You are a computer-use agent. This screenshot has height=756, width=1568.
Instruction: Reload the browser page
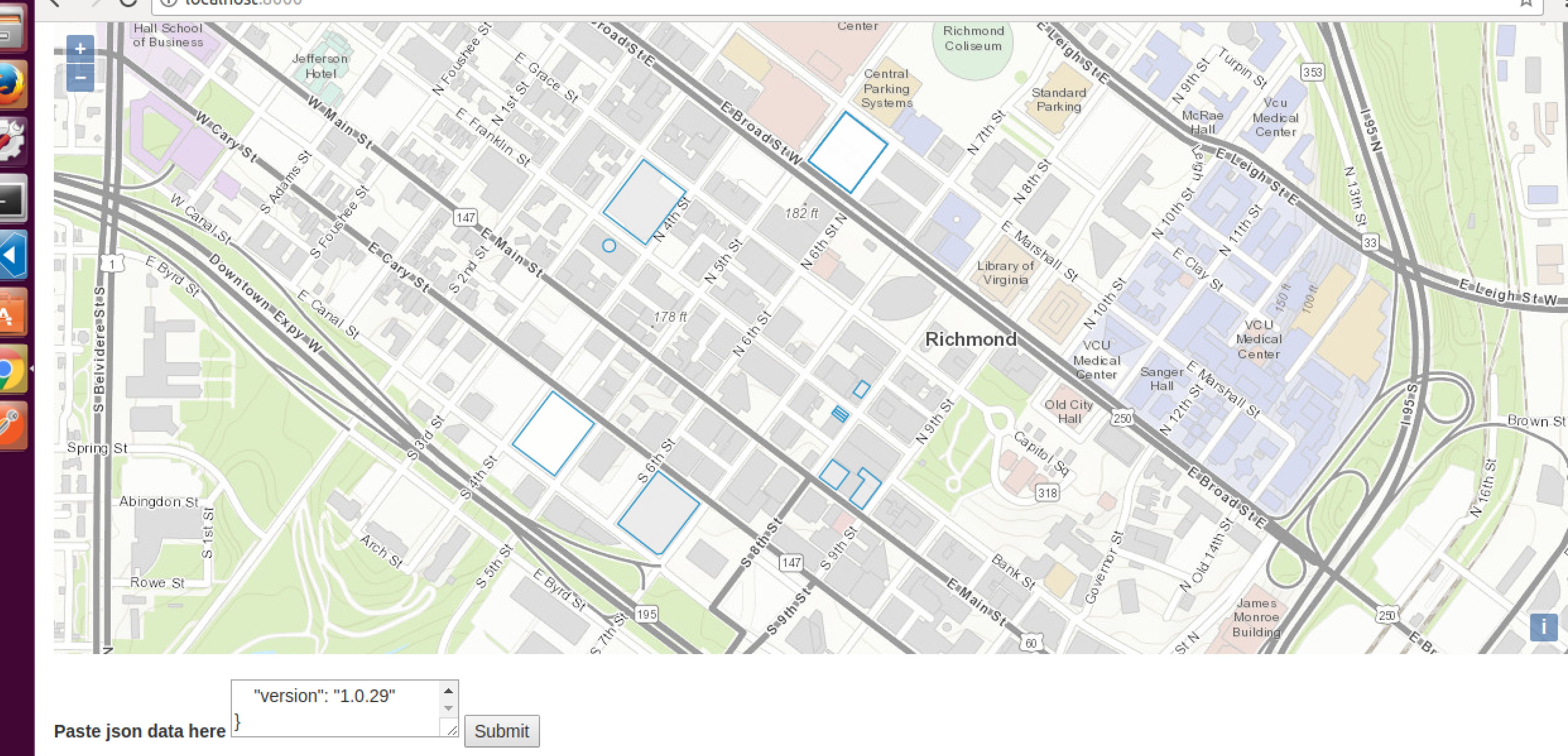point(128,3)
